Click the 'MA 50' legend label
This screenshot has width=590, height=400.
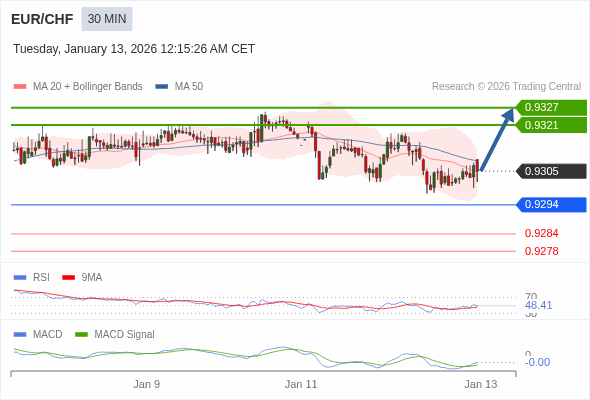click(189, 87)
